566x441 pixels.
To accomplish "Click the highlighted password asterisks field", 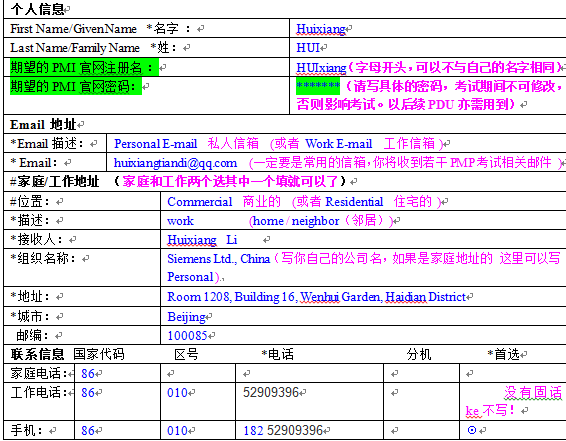I will 318,86.
